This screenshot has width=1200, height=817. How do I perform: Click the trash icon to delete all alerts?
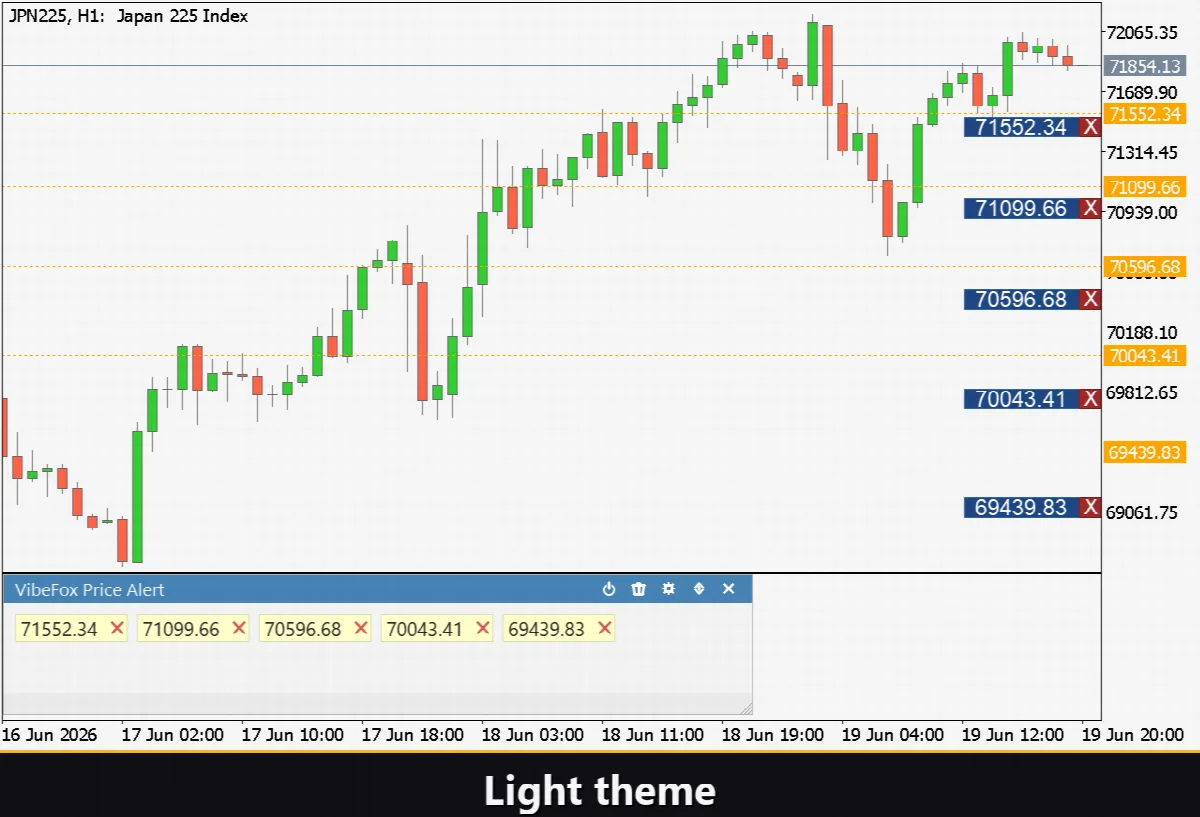pyautogui.click(x=639, y=589)
